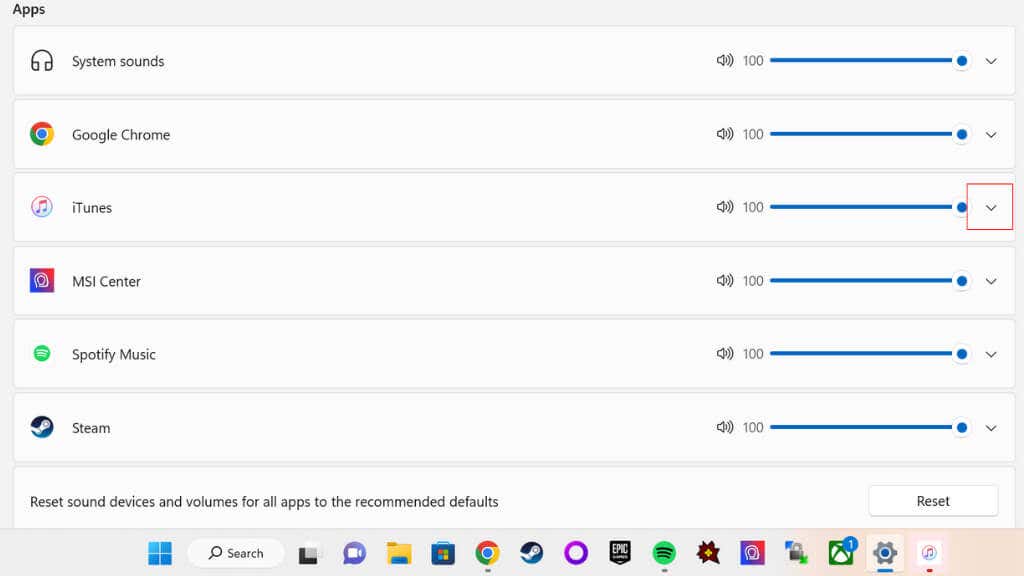Click the Spotify Music volume slider
Screen dimensions: 1024x576
coord(869,354)
